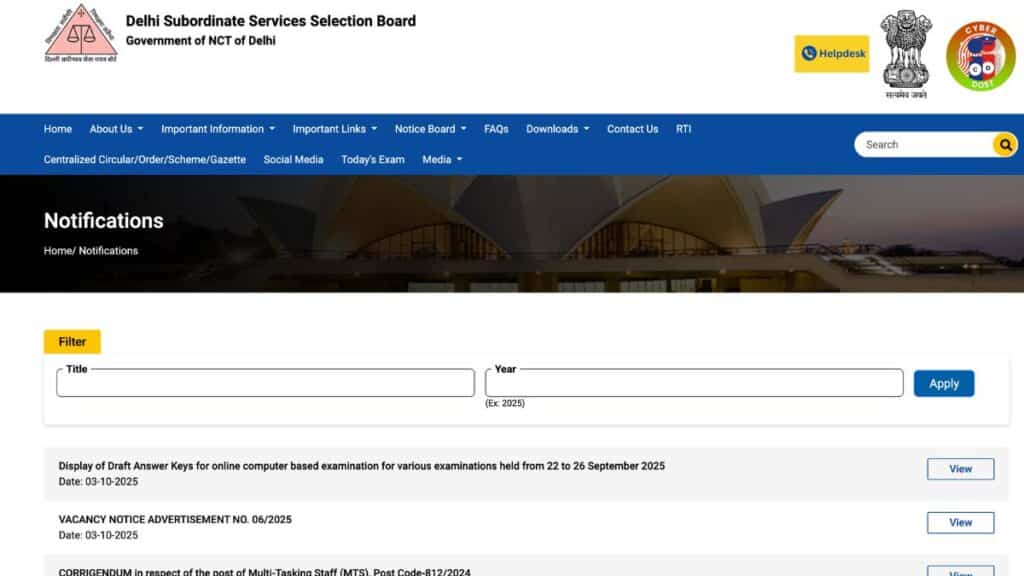Screen dimensions: 1024x576
Task: Click into the Year filter field
Action: [694, 384]
